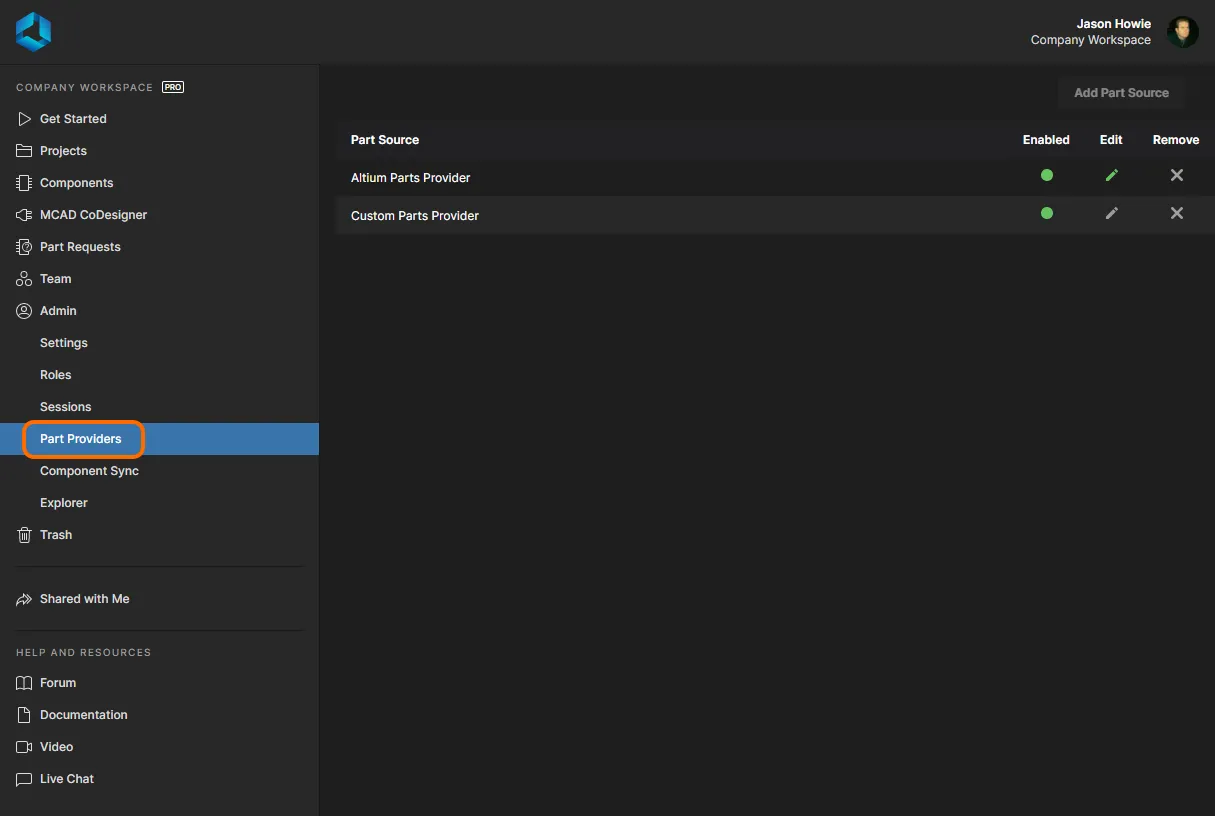Click the Video camera icon
The width and height of the screenshot is (1215, 816).
tap(24, 747)
